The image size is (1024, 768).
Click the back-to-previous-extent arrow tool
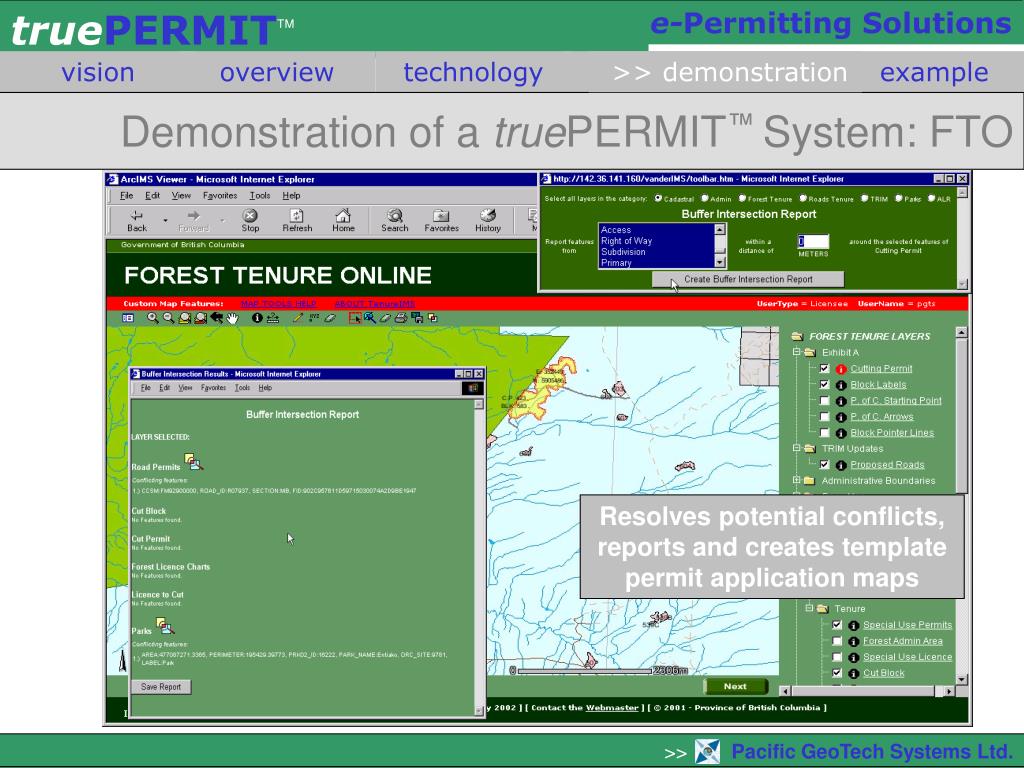pos(217,318)
